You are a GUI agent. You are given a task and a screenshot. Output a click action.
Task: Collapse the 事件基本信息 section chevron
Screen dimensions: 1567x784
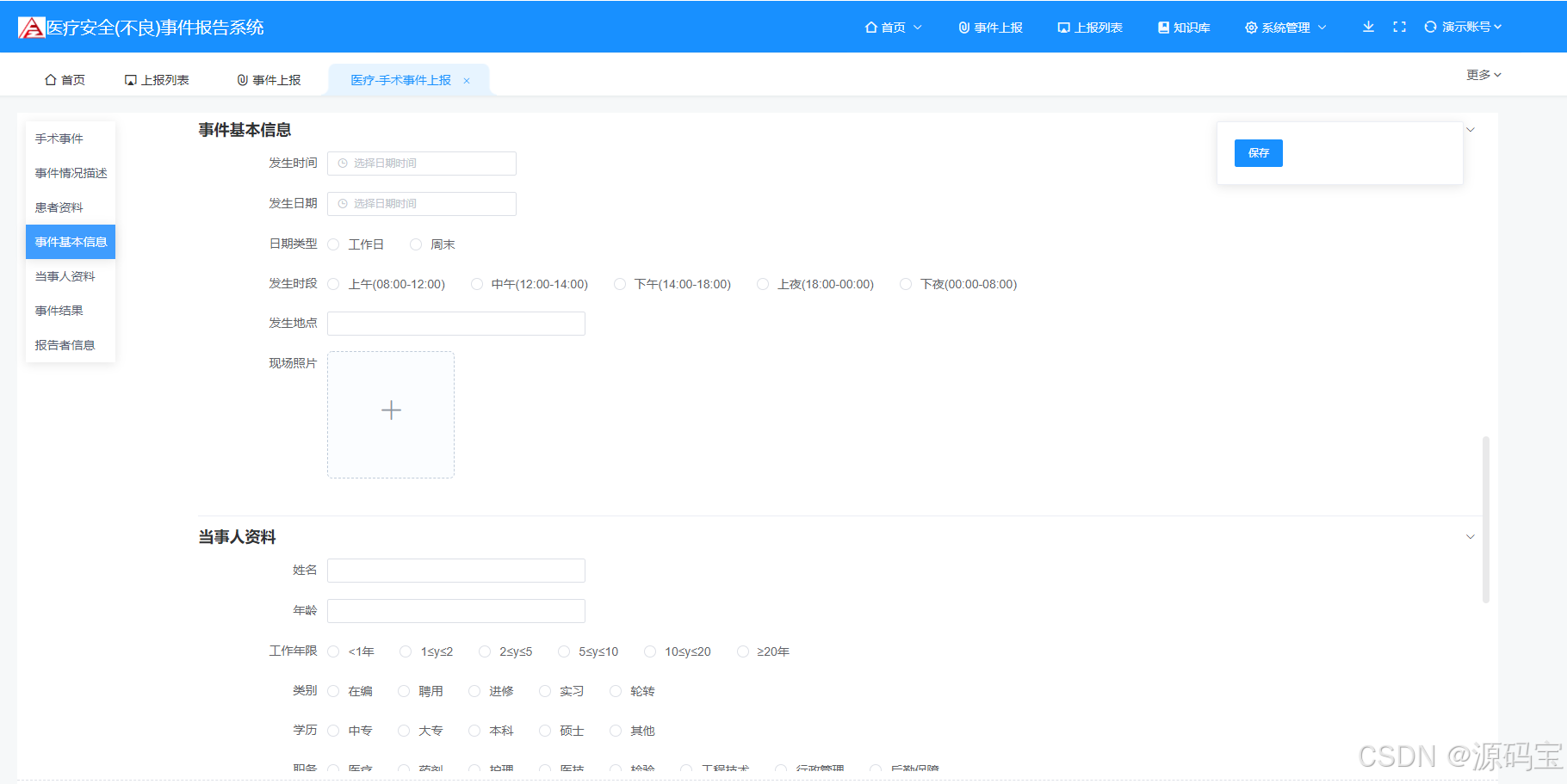[1471, 130]
